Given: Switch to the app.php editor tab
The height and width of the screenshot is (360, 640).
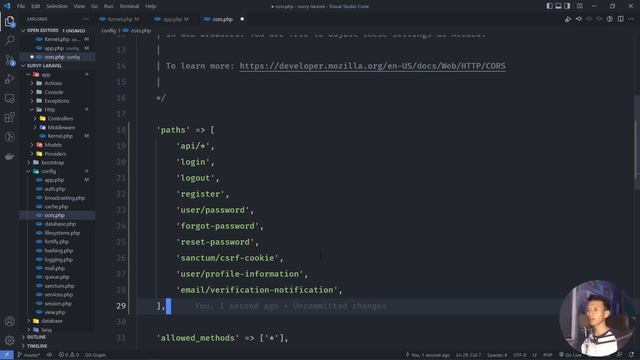Looking at the screenshot, I should [172, 19].
